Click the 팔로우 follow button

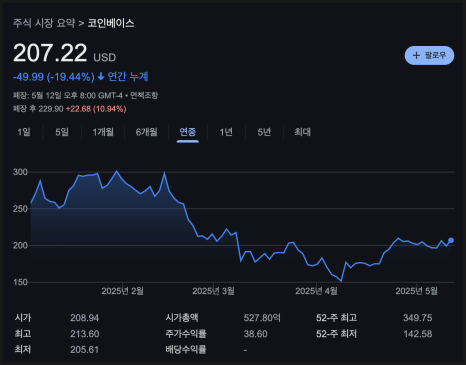click(429, 55)
